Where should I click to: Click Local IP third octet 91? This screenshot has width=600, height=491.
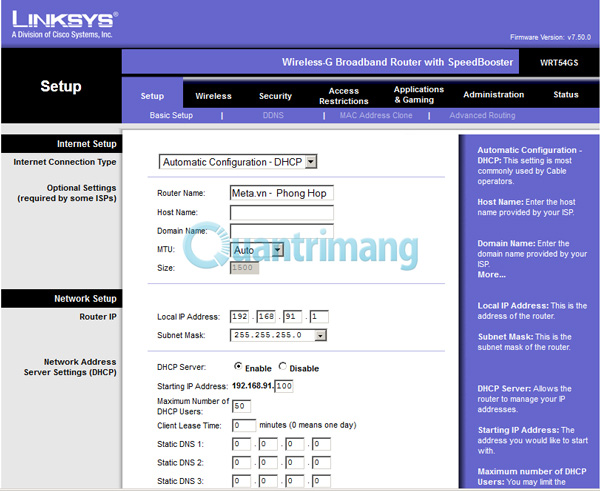tap(292, 316)
